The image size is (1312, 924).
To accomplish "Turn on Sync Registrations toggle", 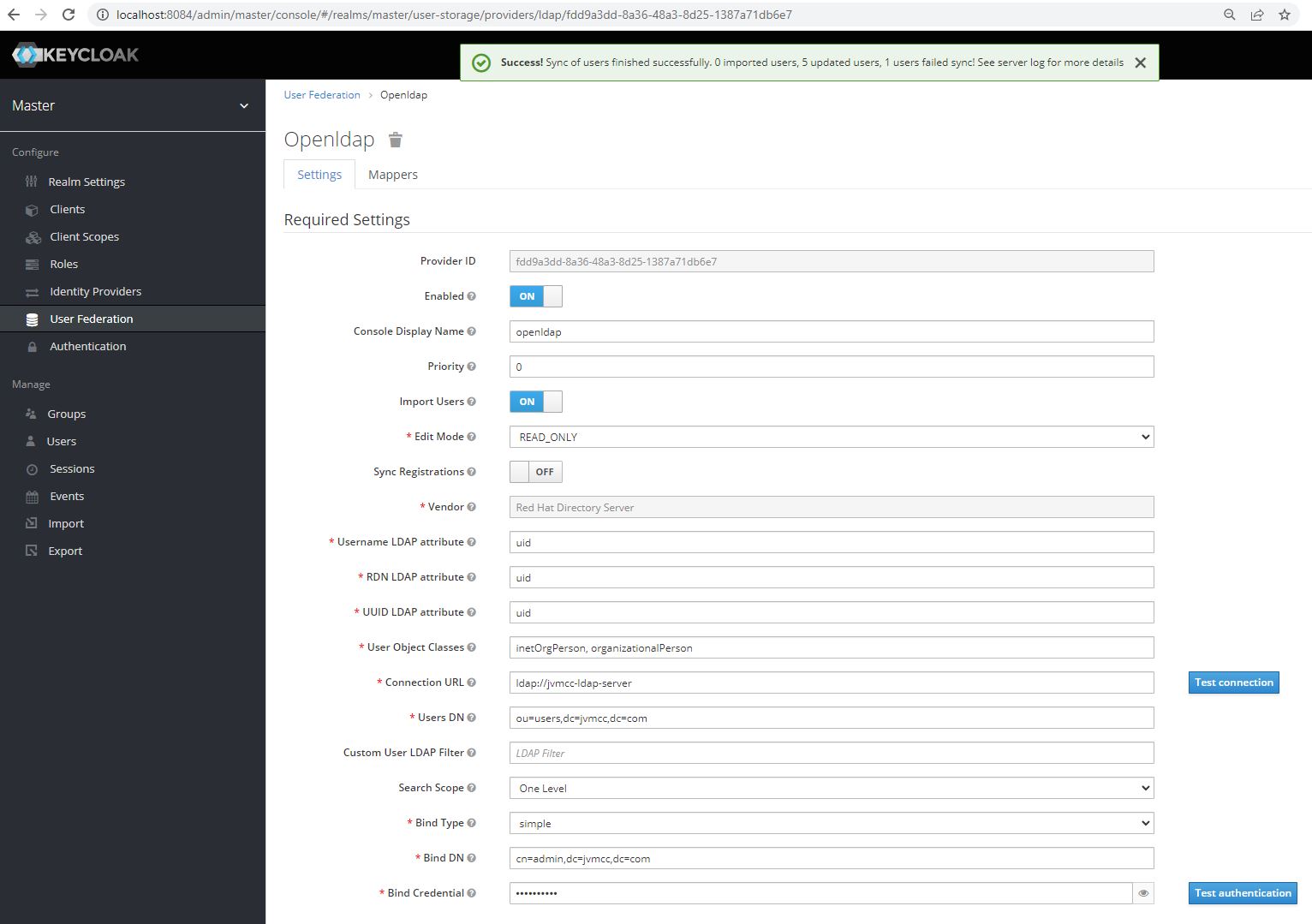I will point(535,472).
